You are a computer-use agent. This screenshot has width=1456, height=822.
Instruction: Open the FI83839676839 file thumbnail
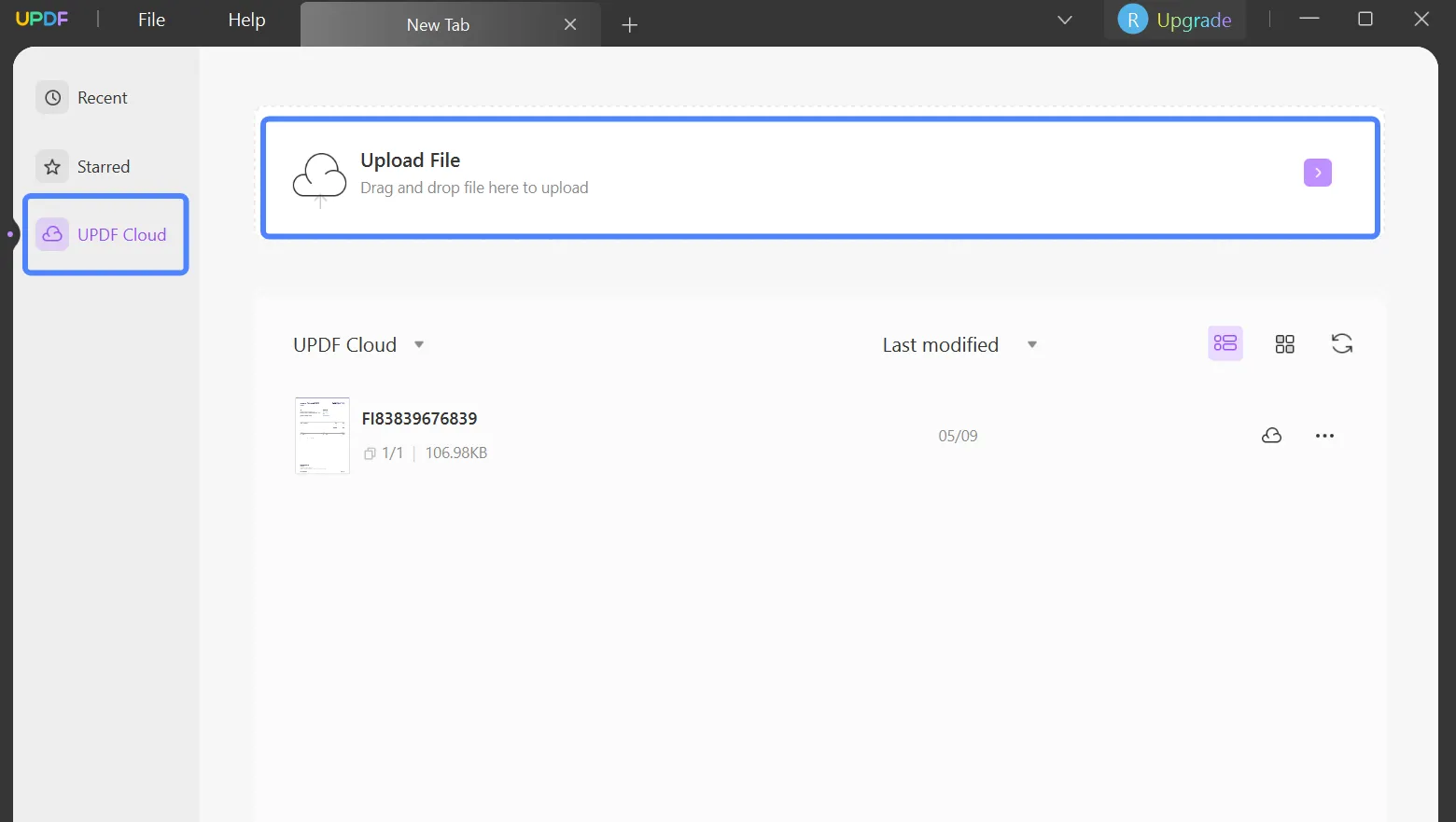click(321, 435)
